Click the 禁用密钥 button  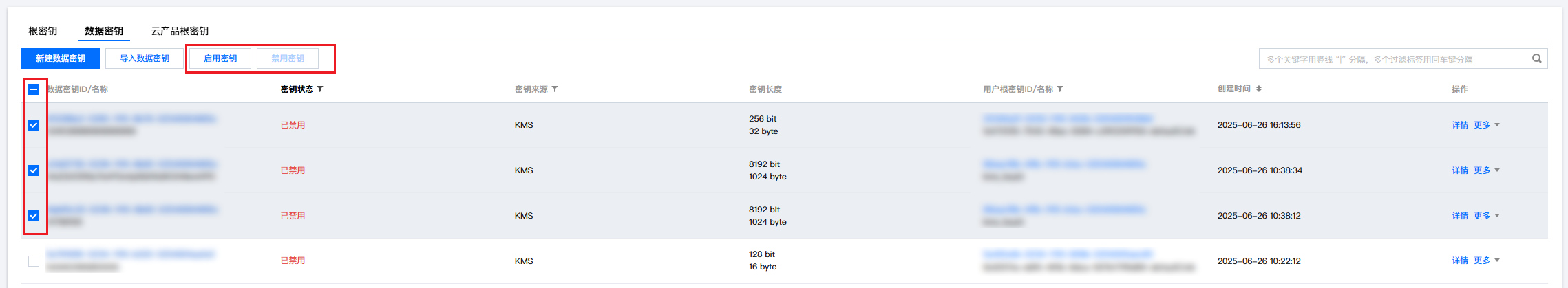pos(288,58)
